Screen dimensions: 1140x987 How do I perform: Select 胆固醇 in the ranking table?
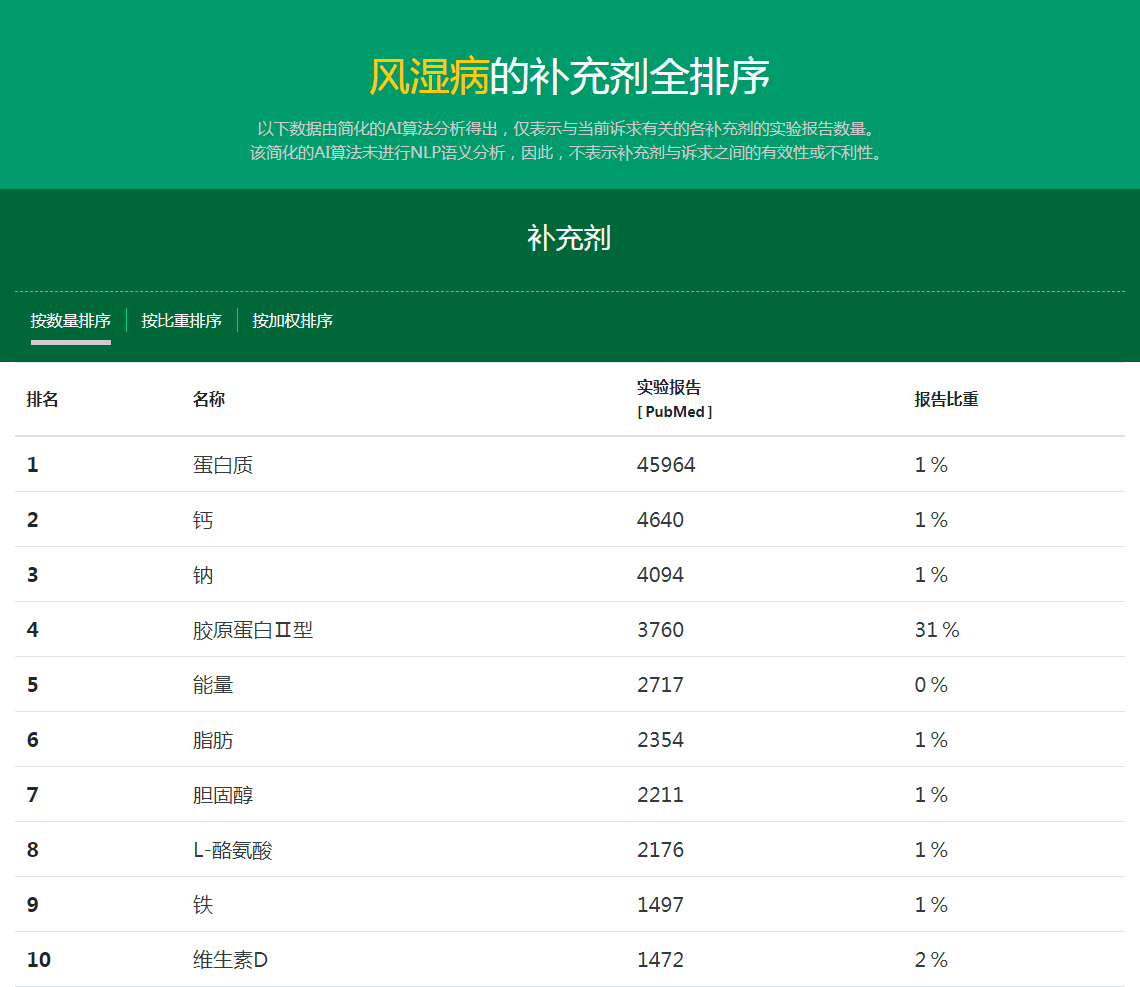coord(223,795)
